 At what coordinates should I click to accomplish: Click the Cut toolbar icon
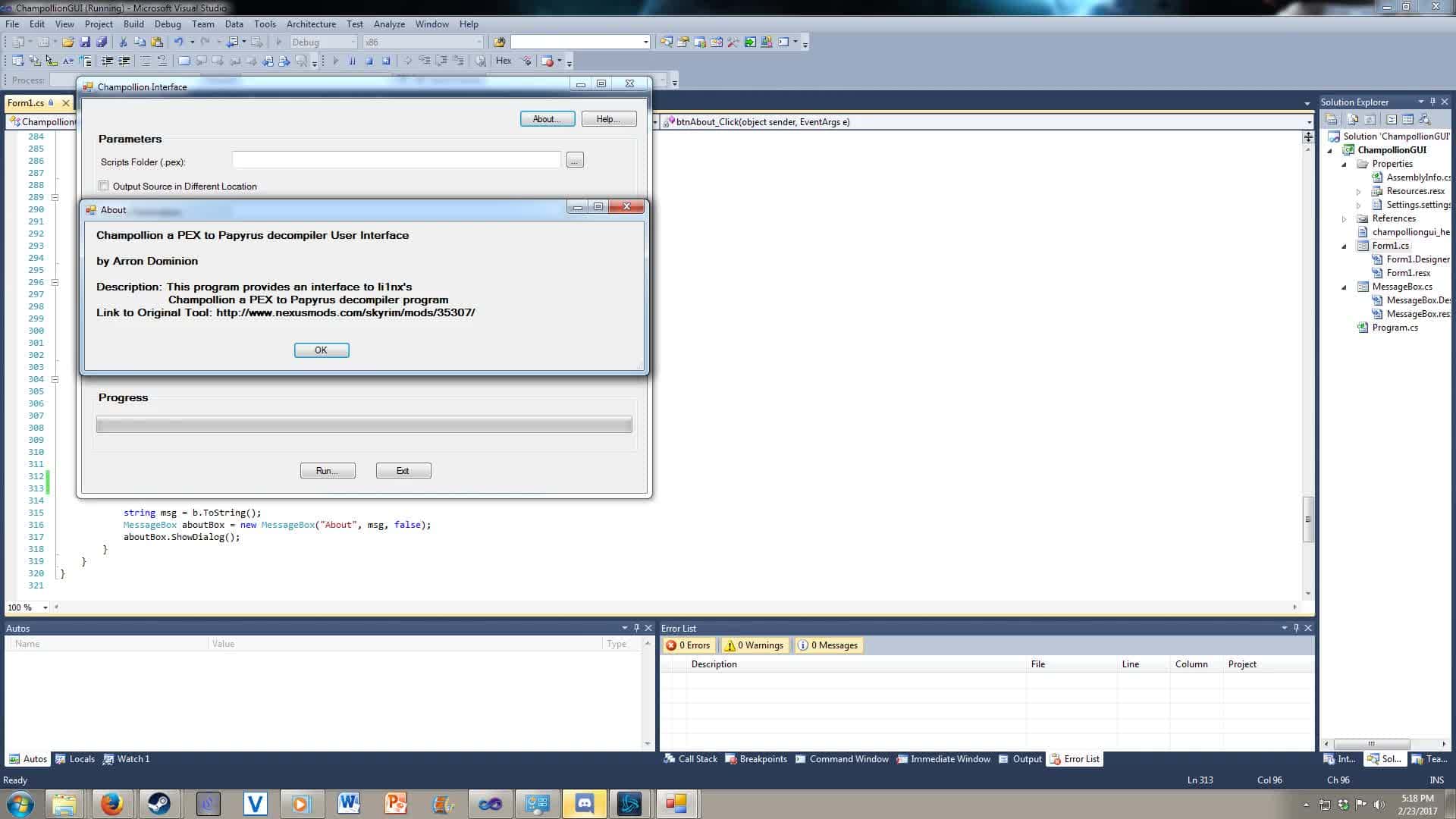(x=123, y=42)
